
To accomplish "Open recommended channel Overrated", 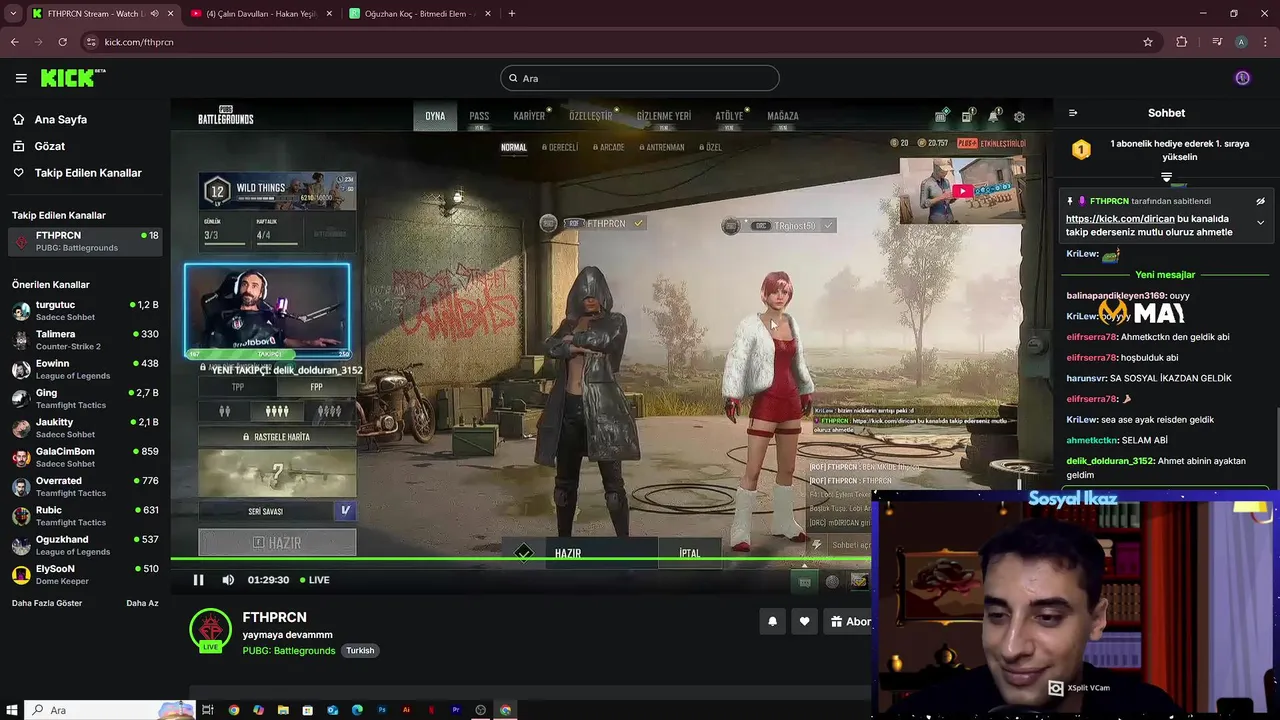I will coord(85,486).
